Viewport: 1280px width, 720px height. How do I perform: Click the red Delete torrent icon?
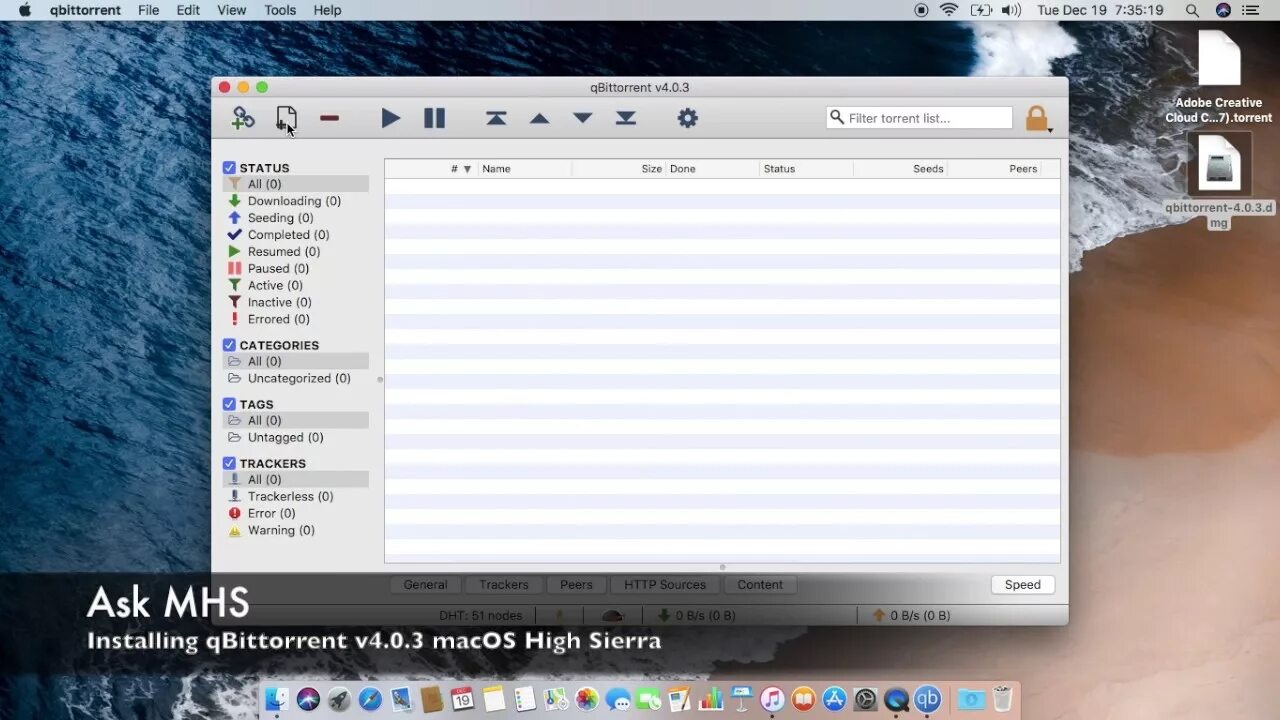click(330, 118)
